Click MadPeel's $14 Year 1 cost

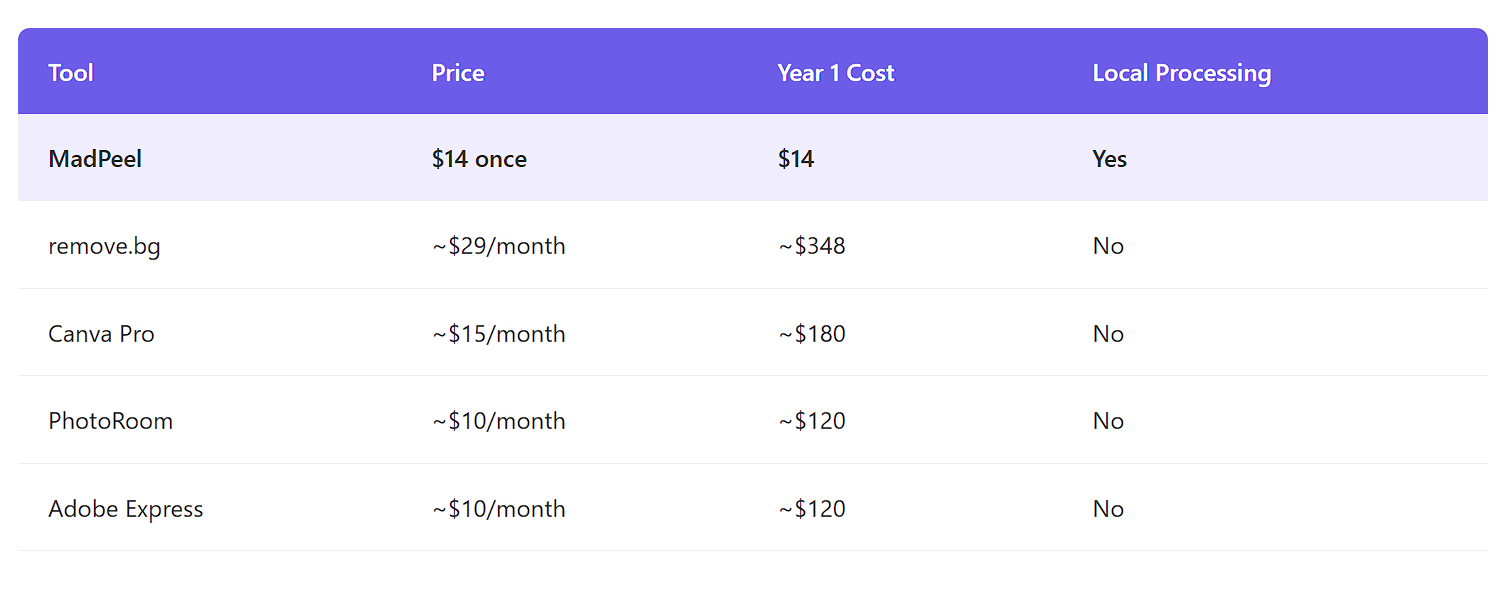796,159
